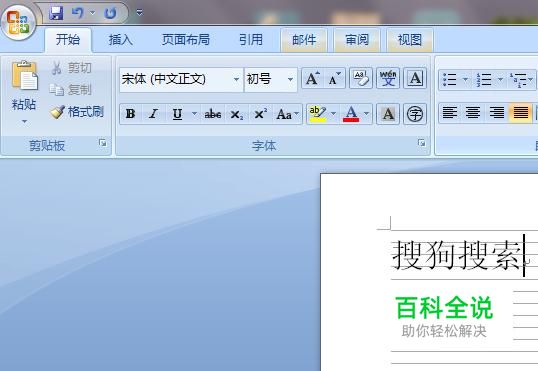Open underline style dropdown arrow

(x=194, y=114)
